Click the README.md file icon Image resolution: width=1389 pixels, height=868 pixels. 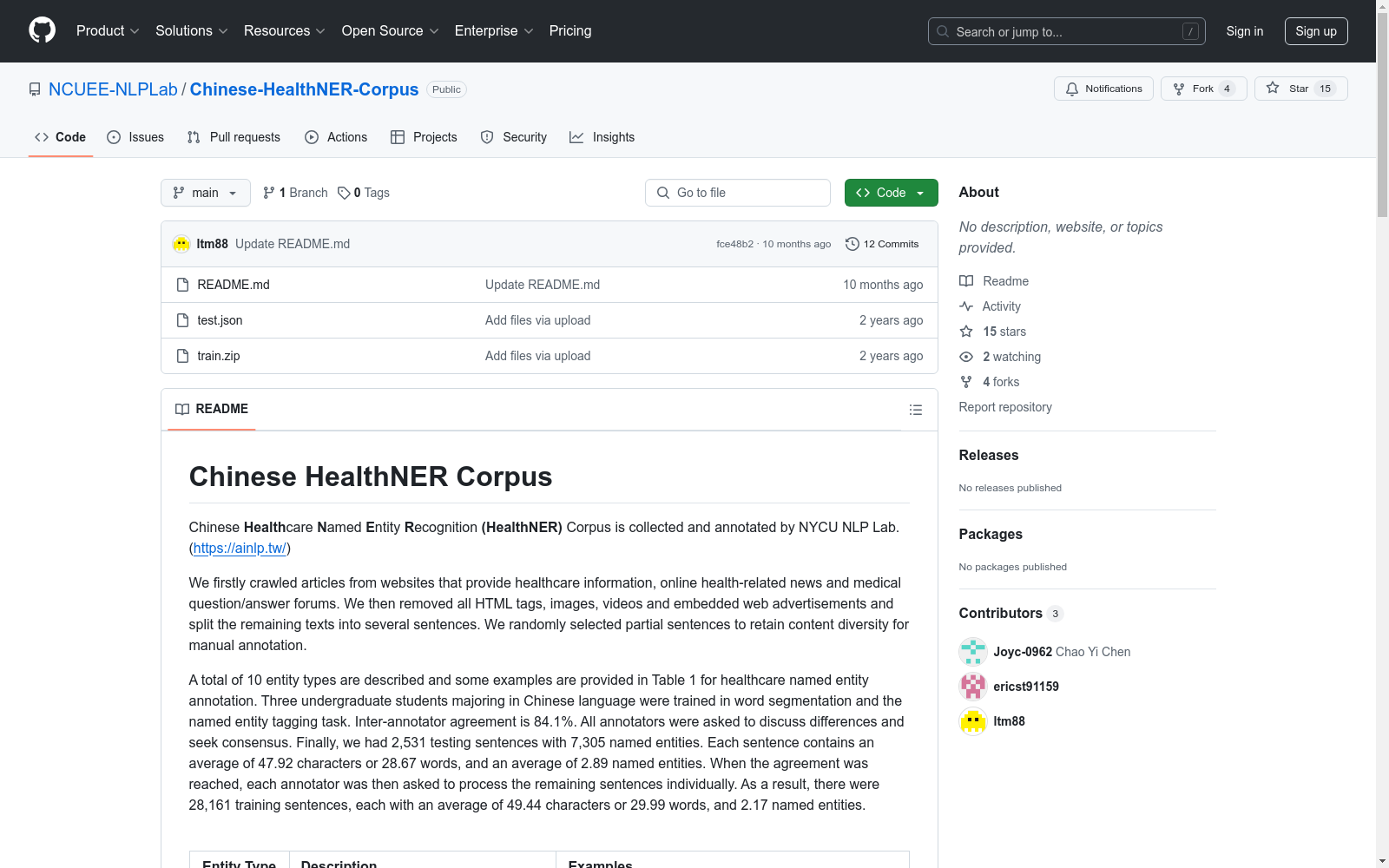182,285
